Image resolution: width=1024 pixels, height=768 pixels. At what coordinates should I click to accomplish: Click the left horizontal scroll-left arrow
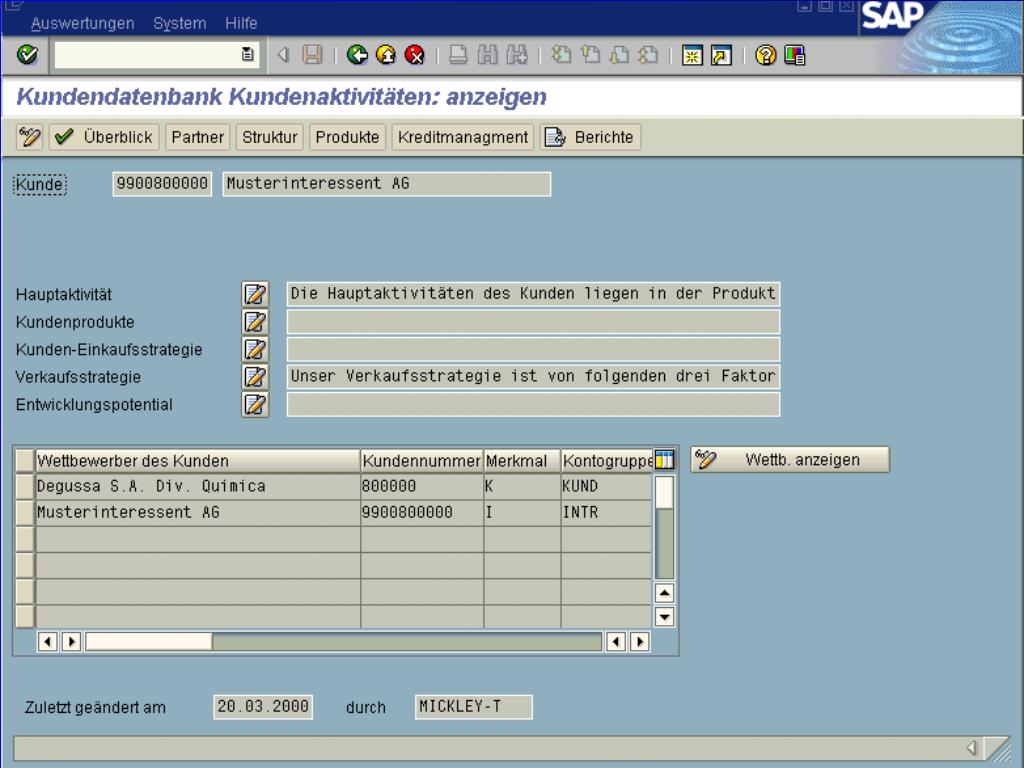tap(48, 641)
